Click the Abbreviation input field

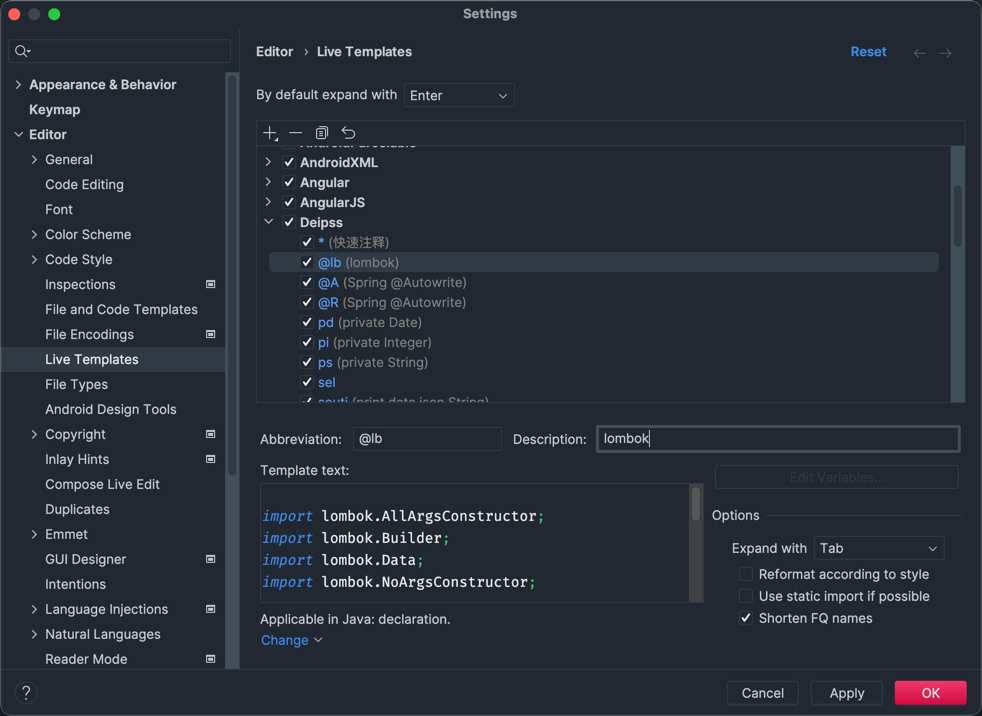tap(427, 439)
